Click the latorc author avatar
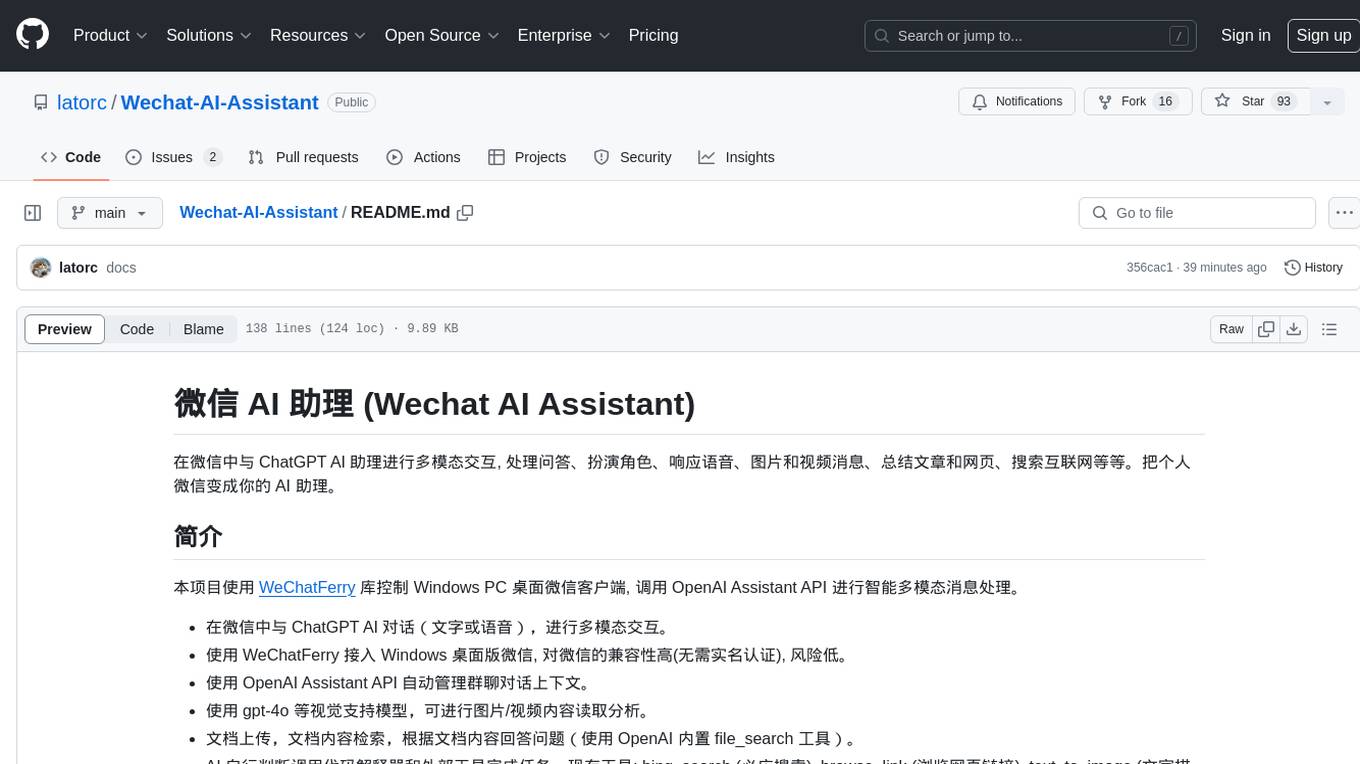This screenshot has height=764, width=1360. (41, 268)
